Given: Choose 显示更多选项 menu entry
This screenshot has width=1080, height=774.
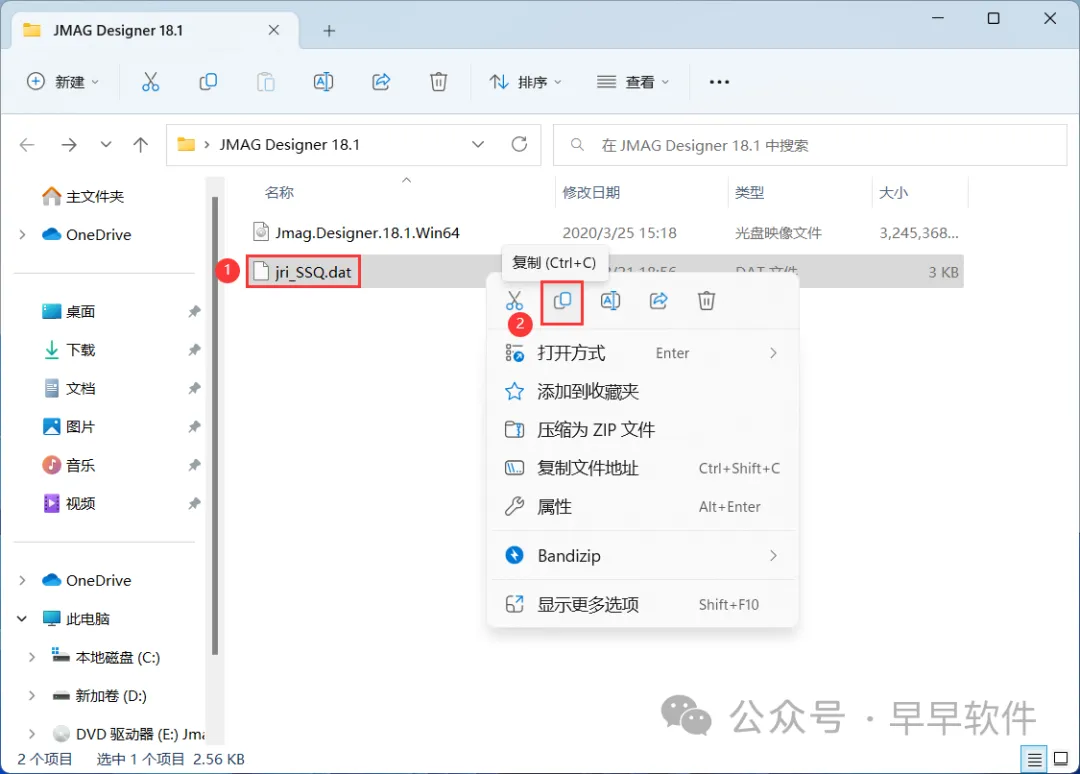Looking at the screenshot, I should pos(642,605).
